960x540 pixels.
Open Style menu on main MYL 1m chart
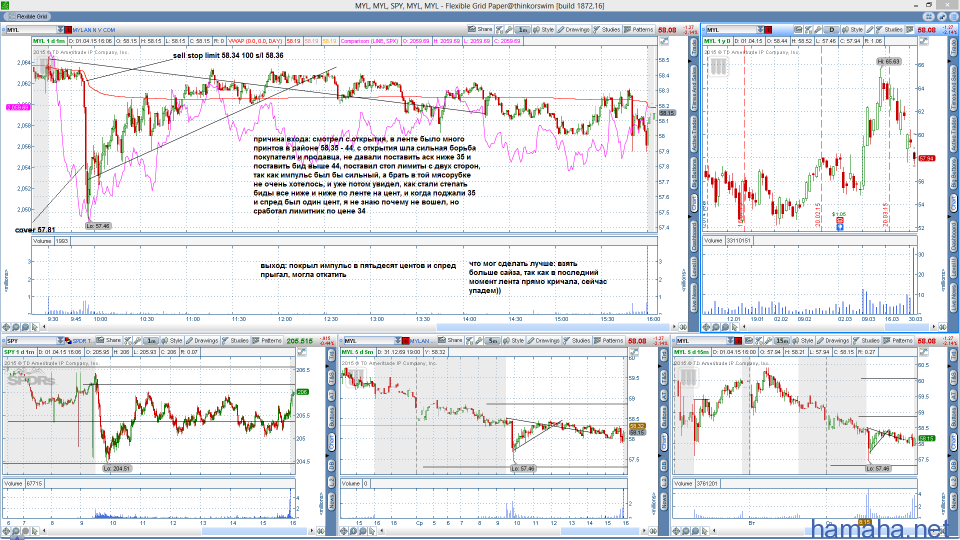tap(544, 29)
